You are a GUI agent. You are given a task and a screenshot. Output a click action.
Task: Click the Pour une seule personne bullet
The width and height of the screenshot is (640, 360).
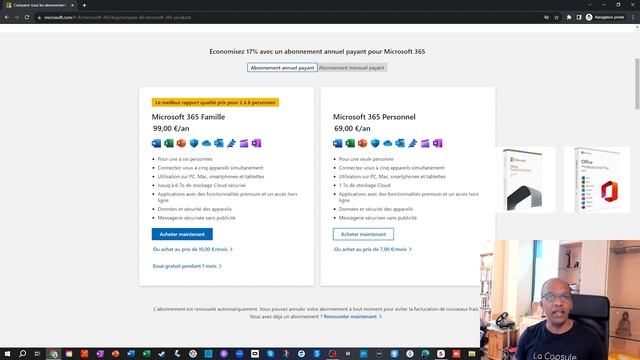tap(366, 159)
